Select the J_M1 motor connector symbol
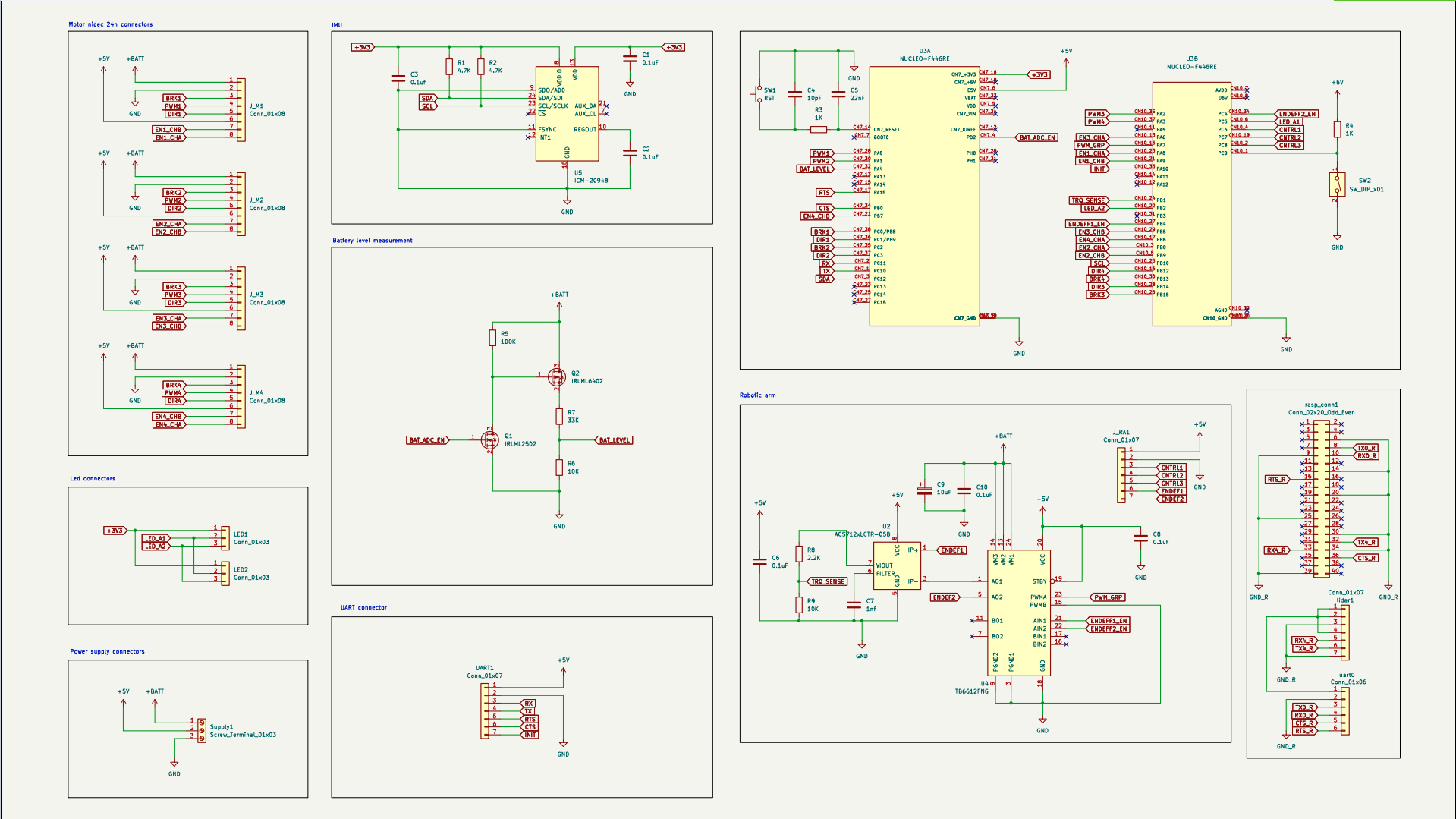This screenshot has width=1456, height=819. (x=241, y=109)
